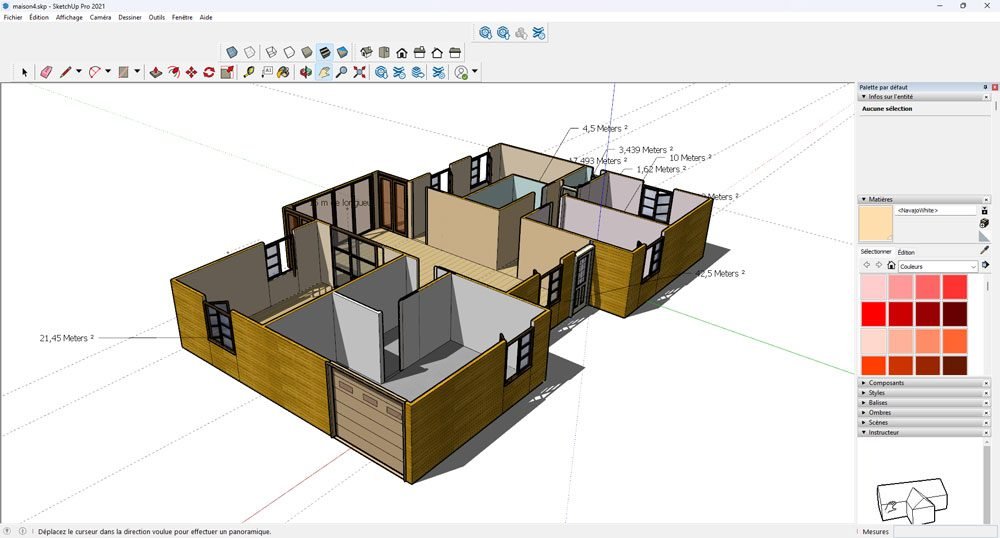Set the black house Front view
1000x538 pixels.
(402, 52)
